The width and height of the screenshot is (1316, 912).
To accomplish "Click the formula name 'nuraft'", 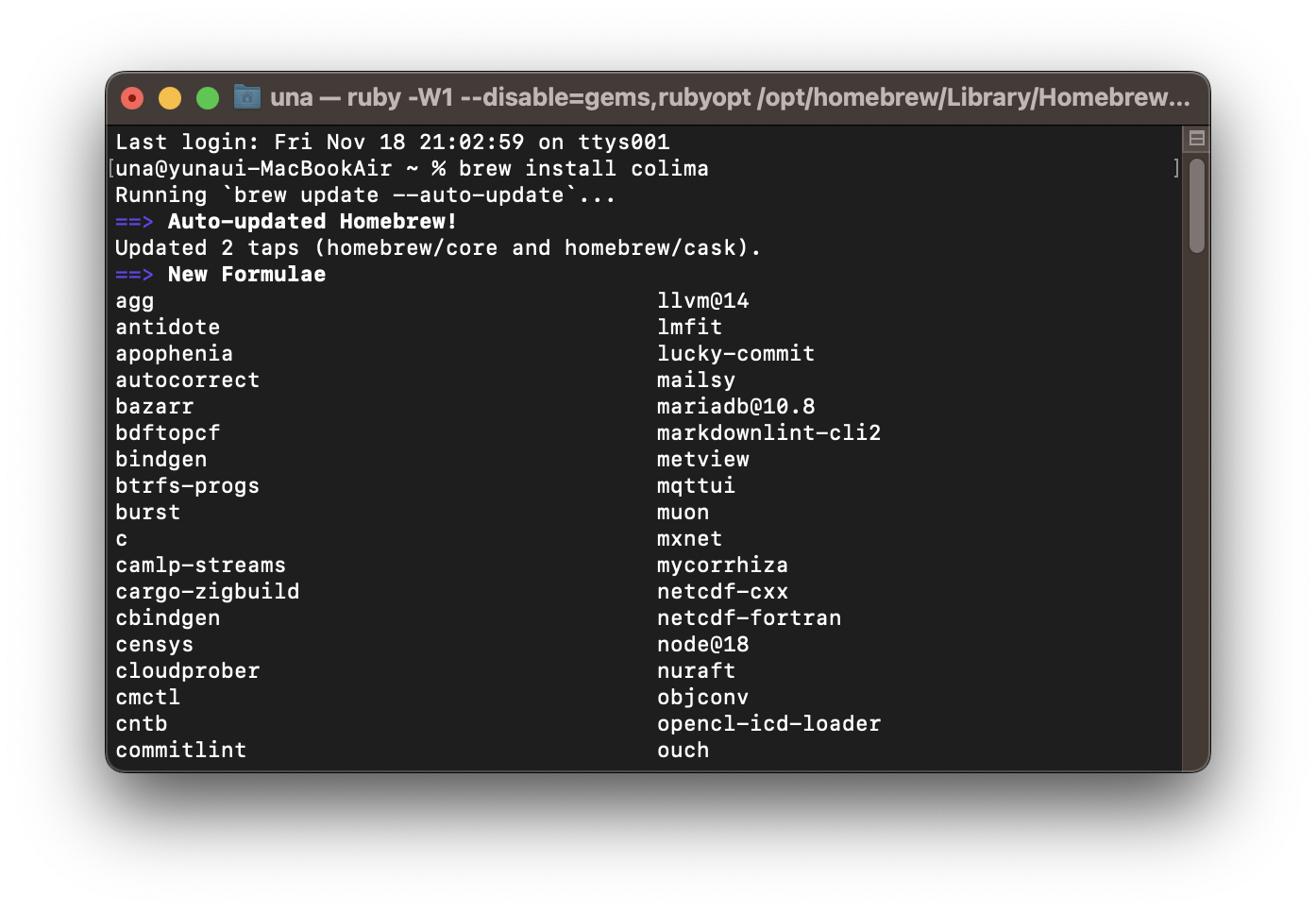I will pyautogui.click(x=697, y=671).
